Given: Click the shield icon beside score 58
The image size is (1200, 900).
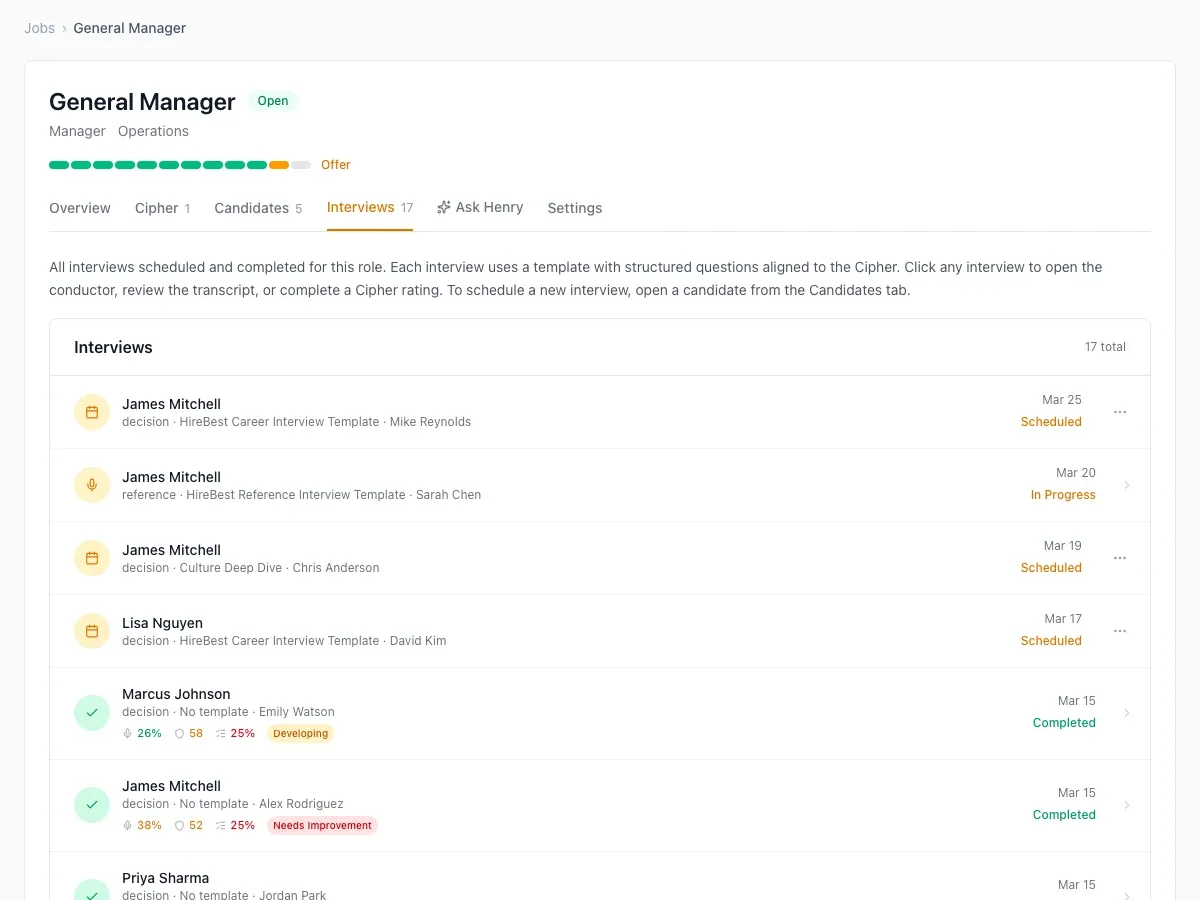Looking at the screenshot, I should pos(180,733).
